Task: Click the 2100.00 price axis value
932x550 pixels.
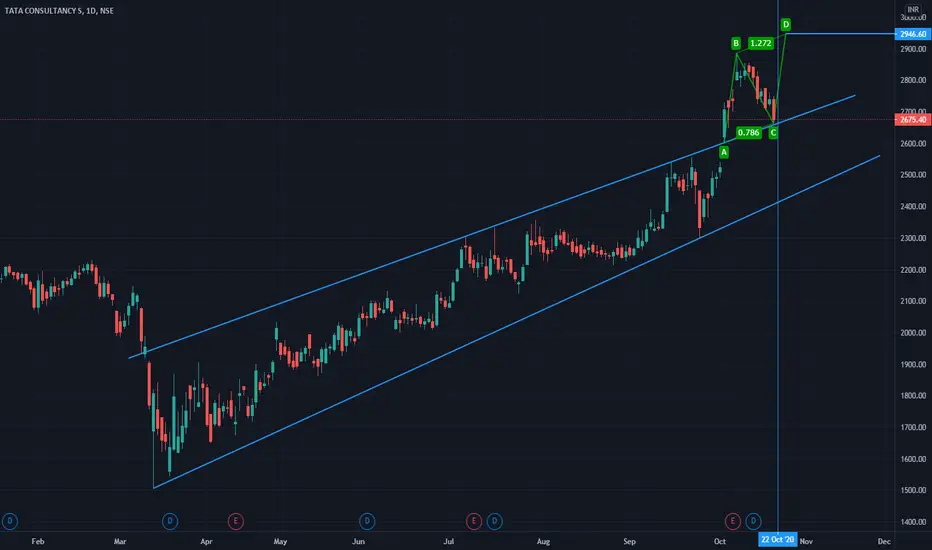Action: click(914, 301)
